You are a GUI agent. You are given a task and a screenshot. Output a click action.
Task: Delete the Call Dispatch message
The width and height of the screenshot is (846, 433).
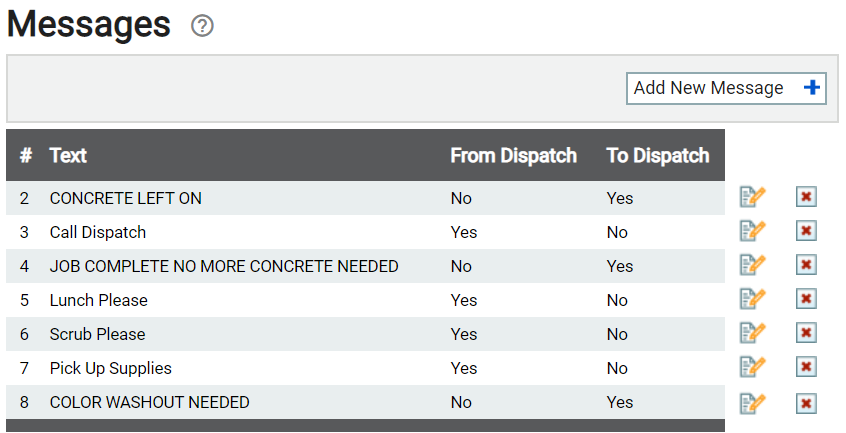(806, 231)
